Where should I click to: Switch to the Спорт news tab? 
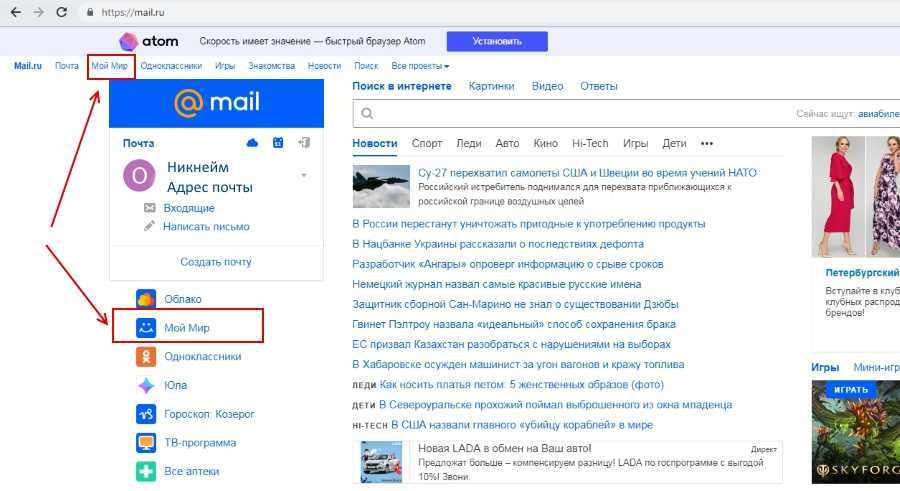click(427, 143)
